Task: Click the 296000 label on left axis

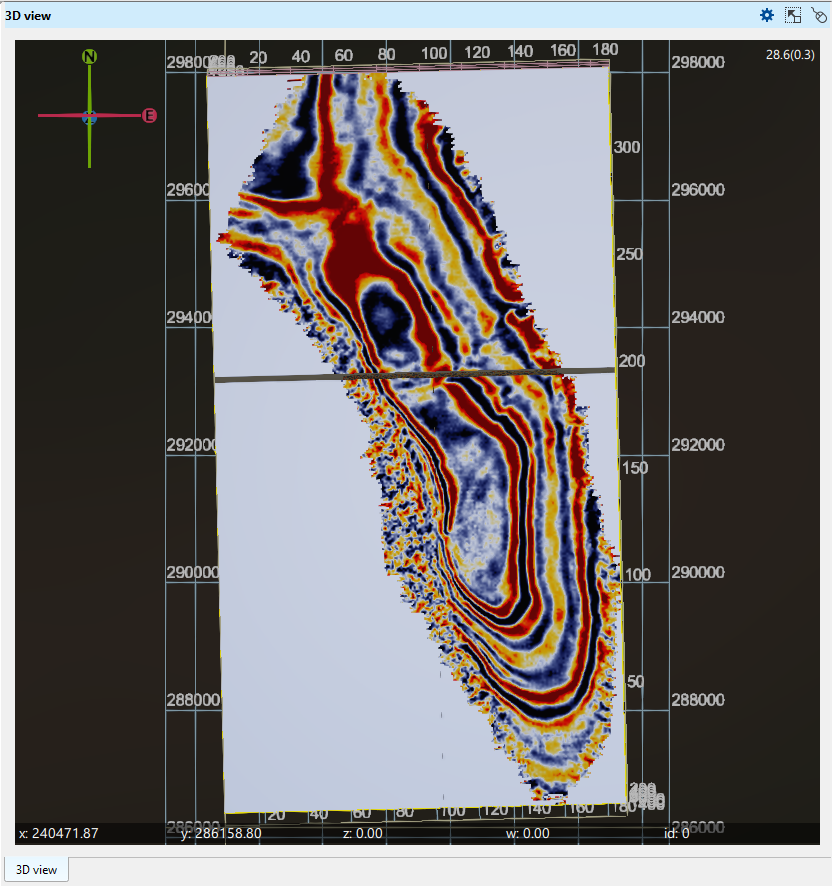Action: [x=191, y=190]
